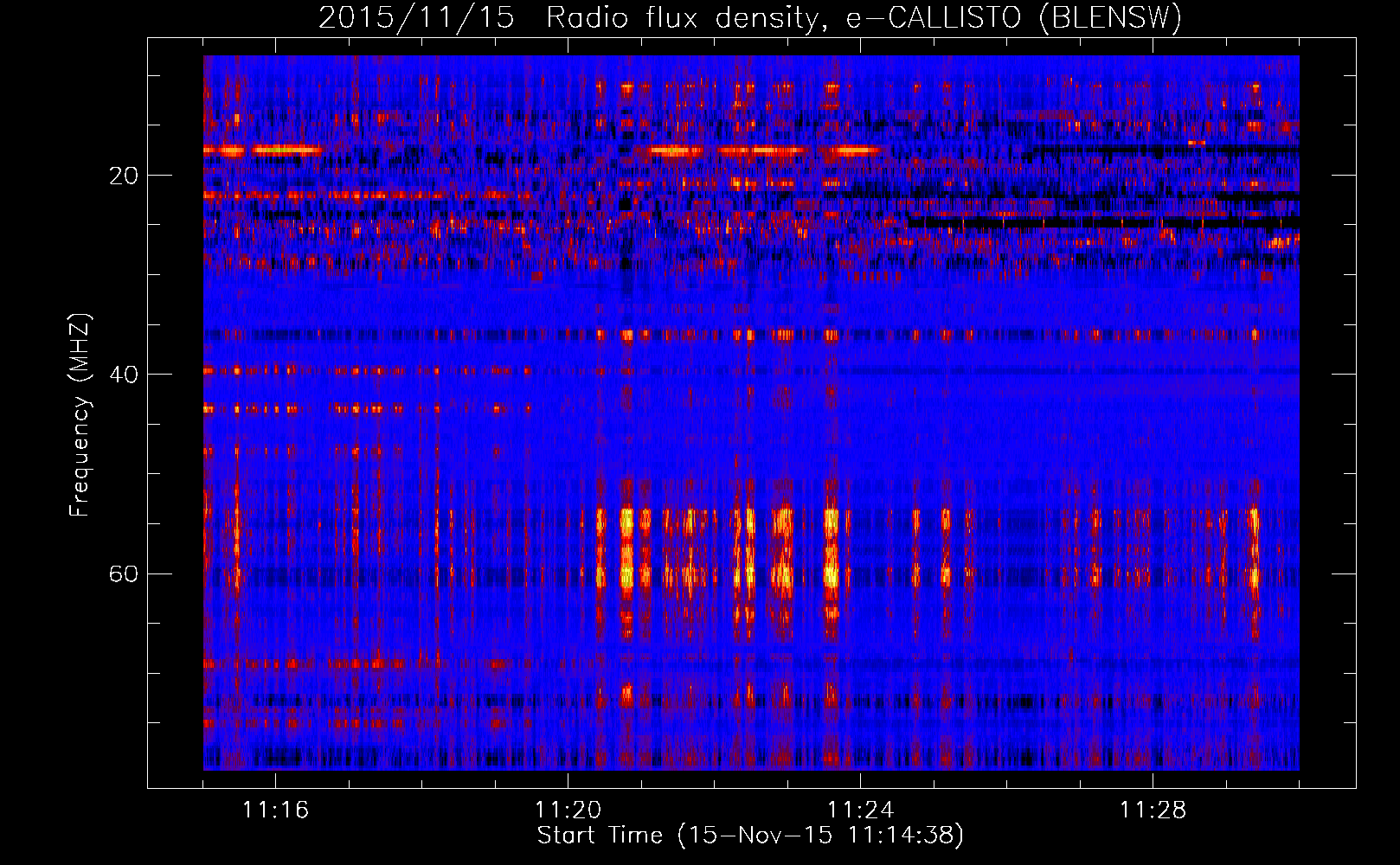Click the 11:24 time tick label

point(860,811)
